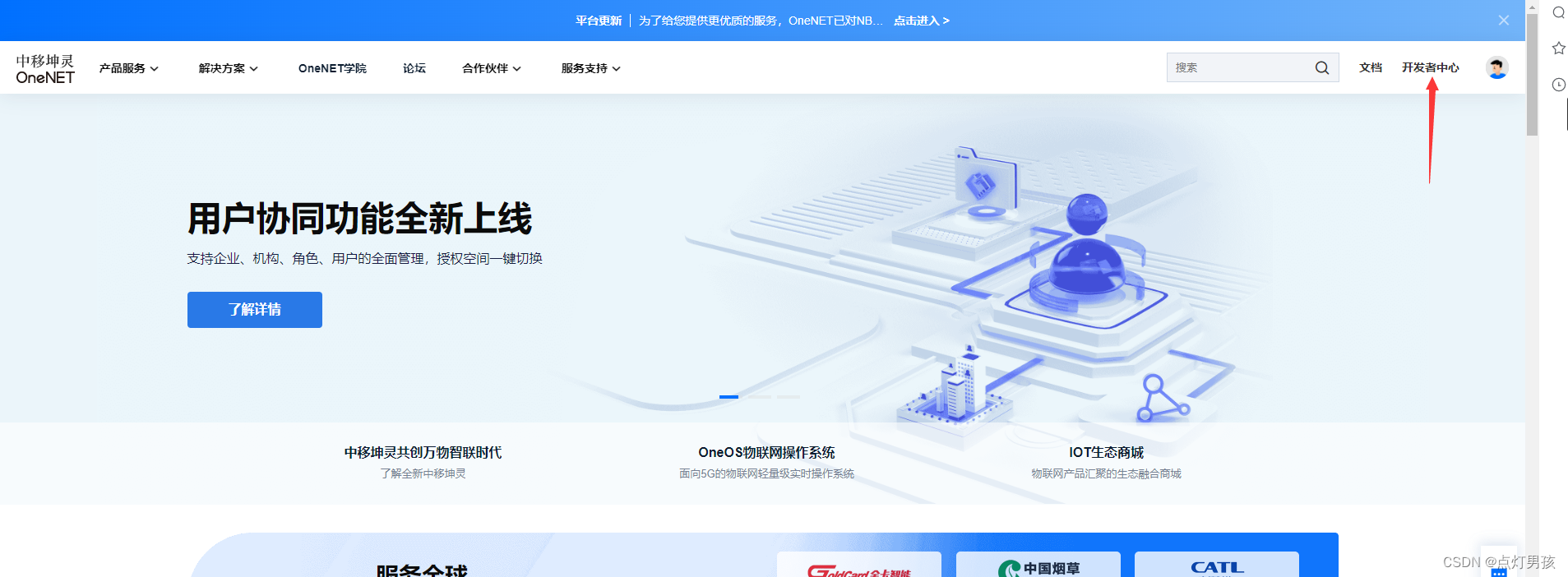The image size is (1568, 577).
Task: Open the OneNET学院 menu item
Action: point(332,68)
